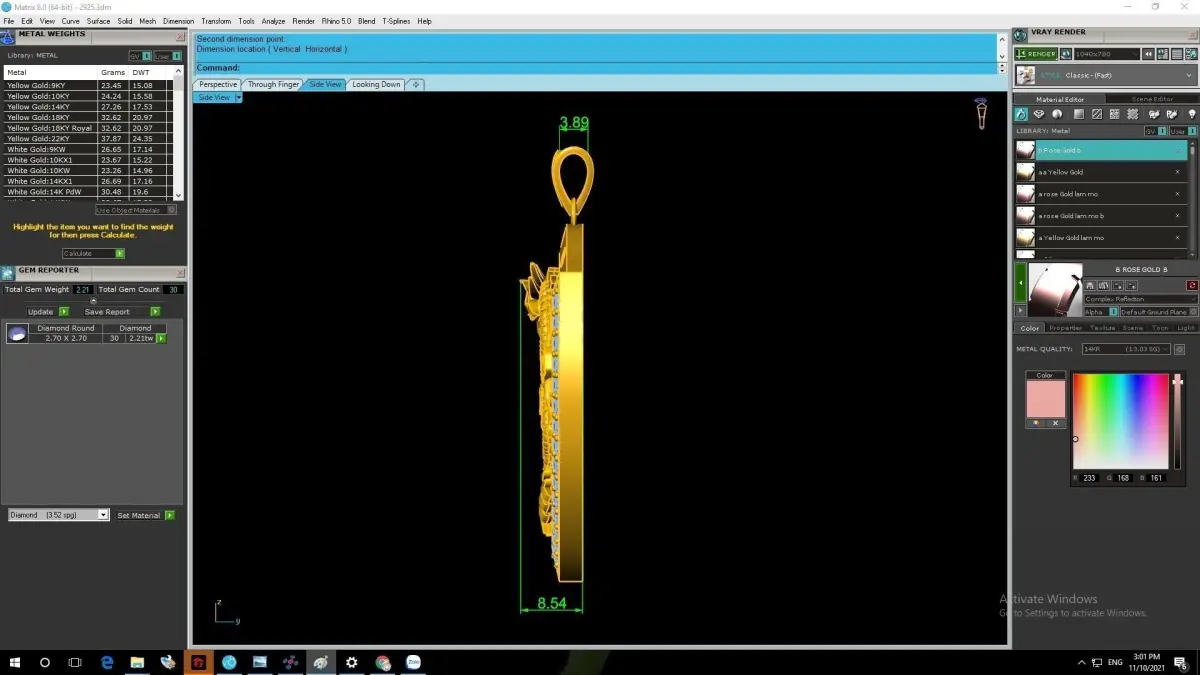Select the metal materials droplet icon
1200x675 pixels.
(1021, 114)
